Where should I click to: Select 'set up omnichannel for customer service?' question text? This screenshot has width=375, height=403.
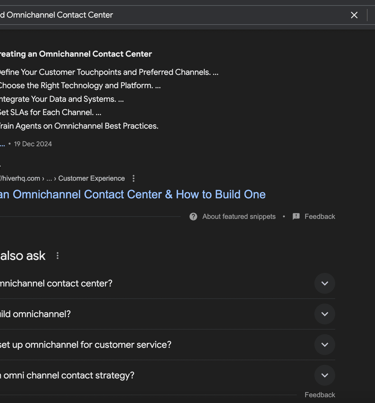(86, 345)
